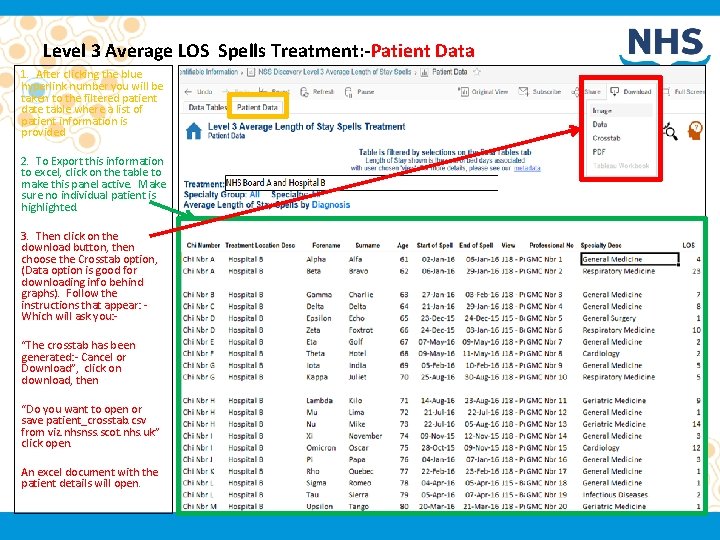Click the Surname column header

tap(367, 246)
